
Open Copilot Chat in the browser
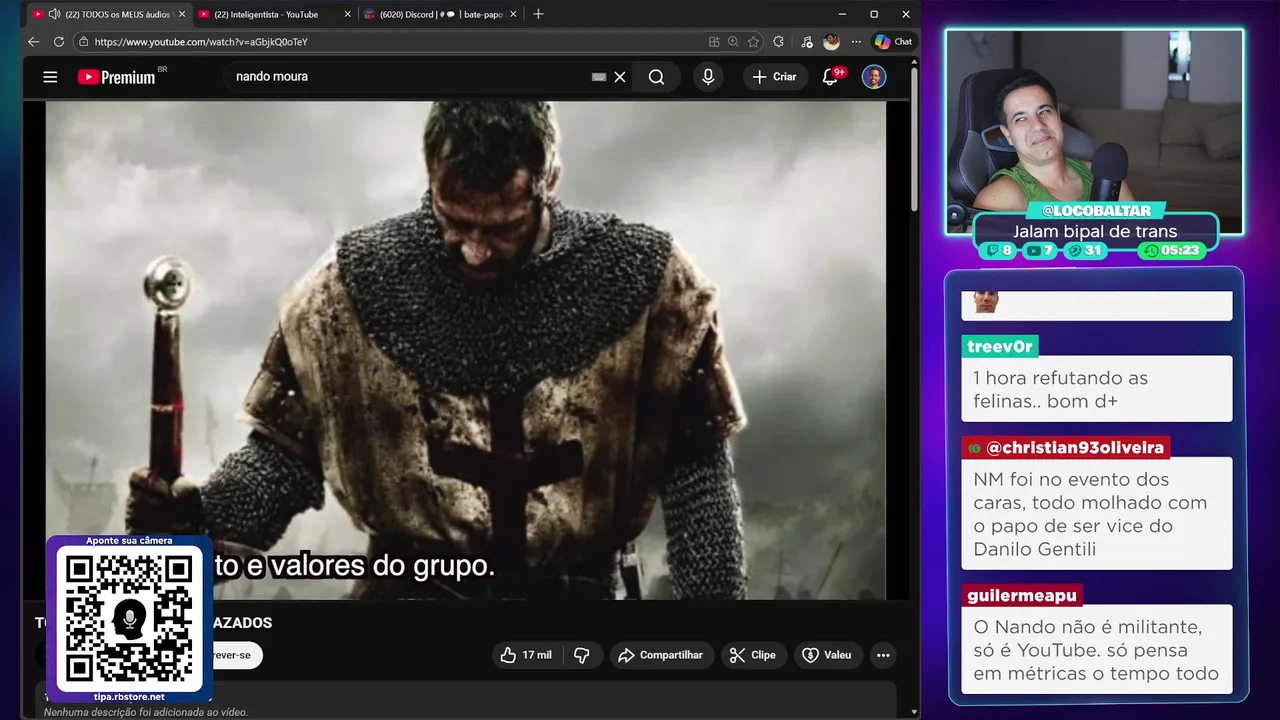tap(893, 42)
